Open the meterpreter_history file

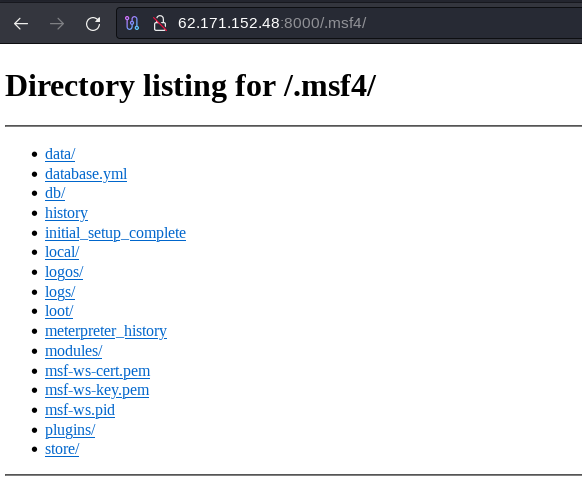tap(106, 331)
